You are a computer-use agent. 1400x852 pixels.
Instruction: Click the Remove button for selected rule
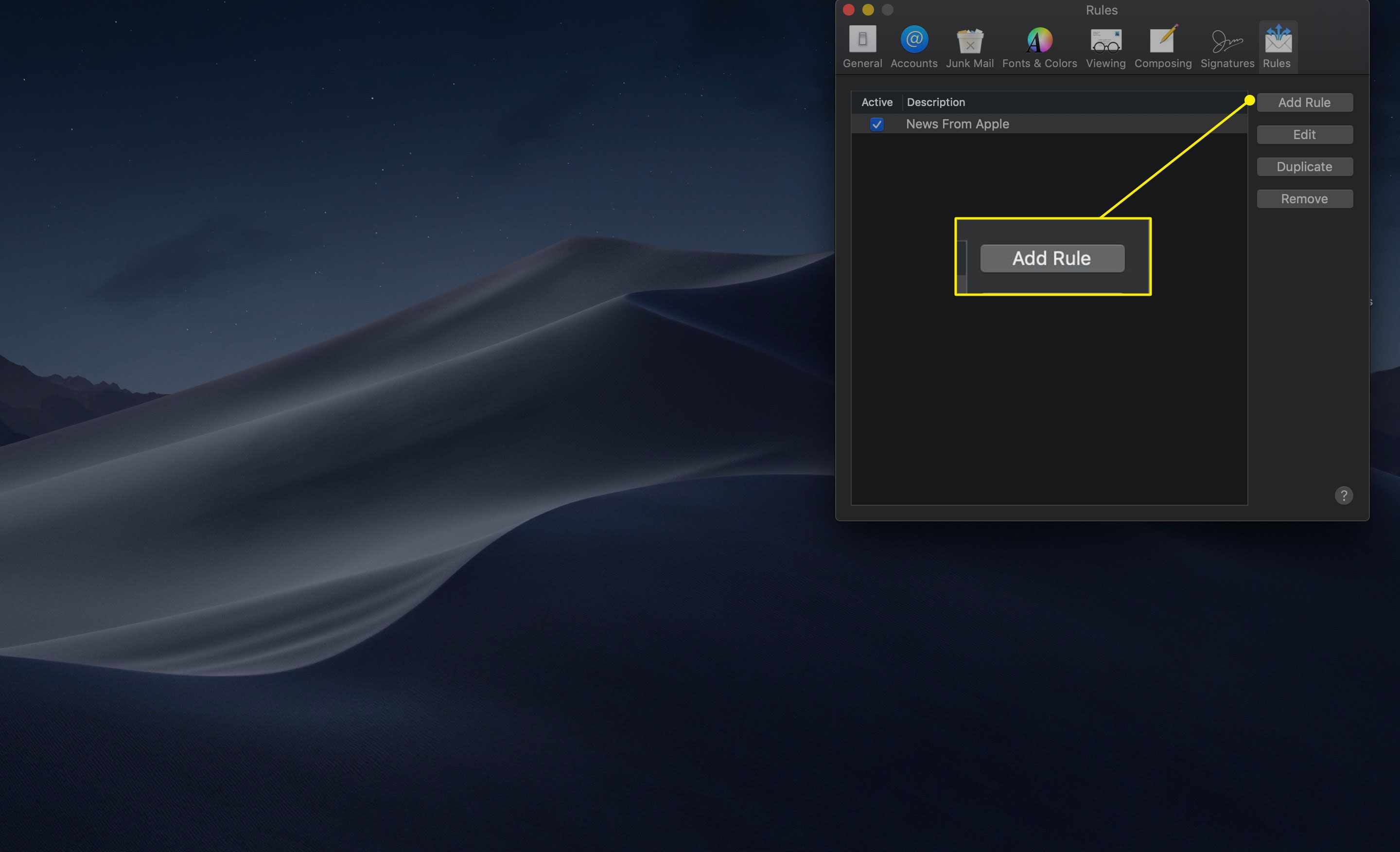(1304, 198)
